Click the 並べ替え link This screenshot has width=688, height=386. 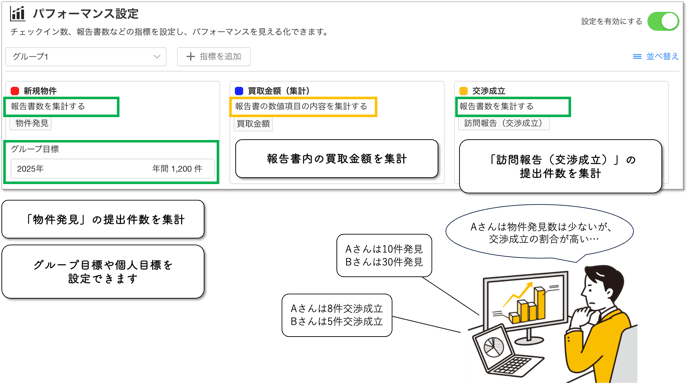pos(662,57)
